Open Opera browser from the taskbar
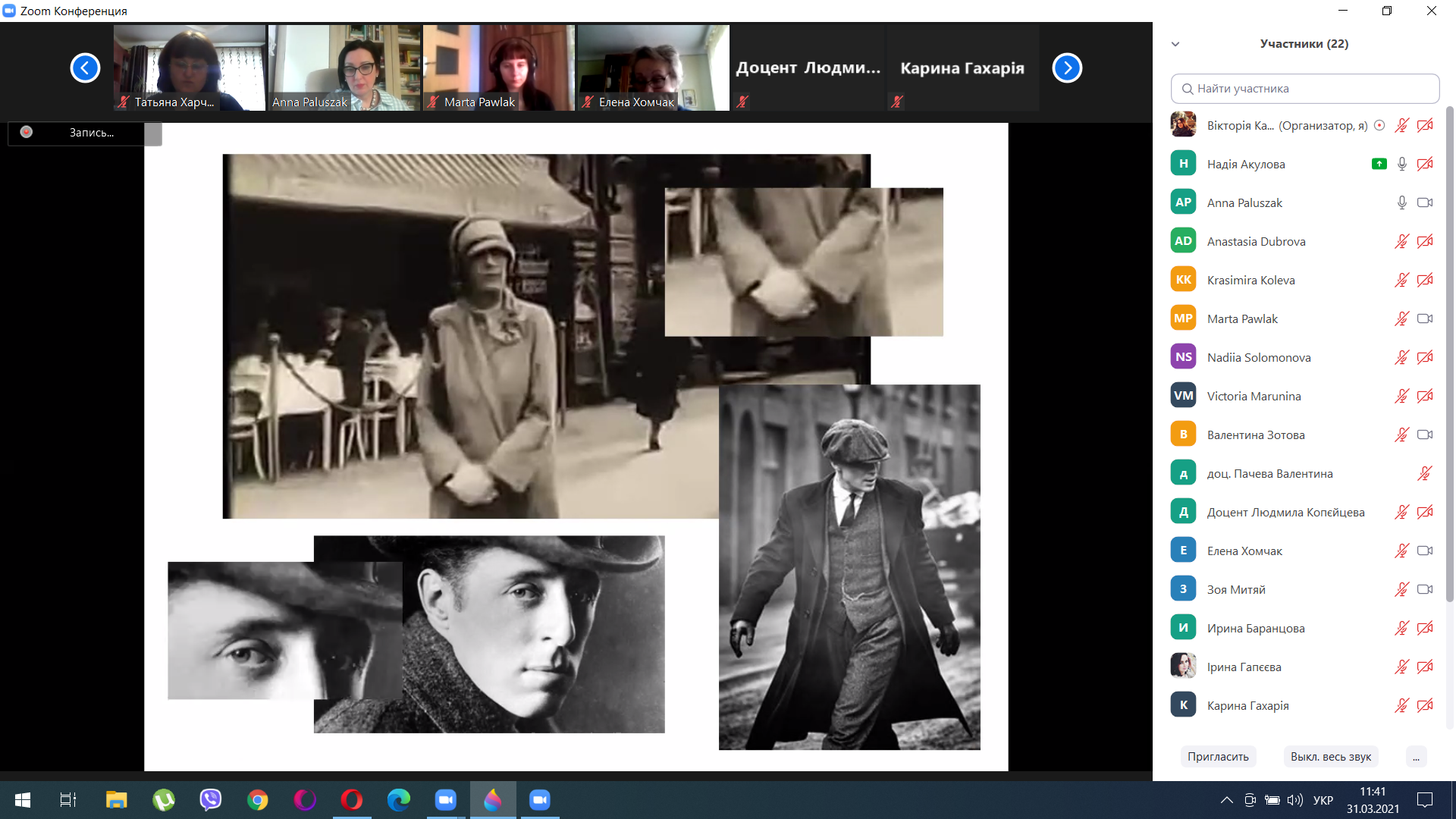 [x=351, y=800]
